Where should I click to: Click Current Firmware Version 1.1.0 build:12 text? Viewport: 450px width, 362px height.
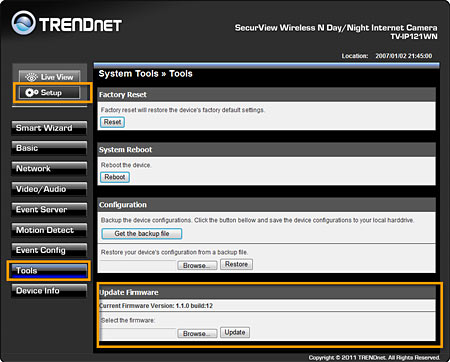(156, 306)
